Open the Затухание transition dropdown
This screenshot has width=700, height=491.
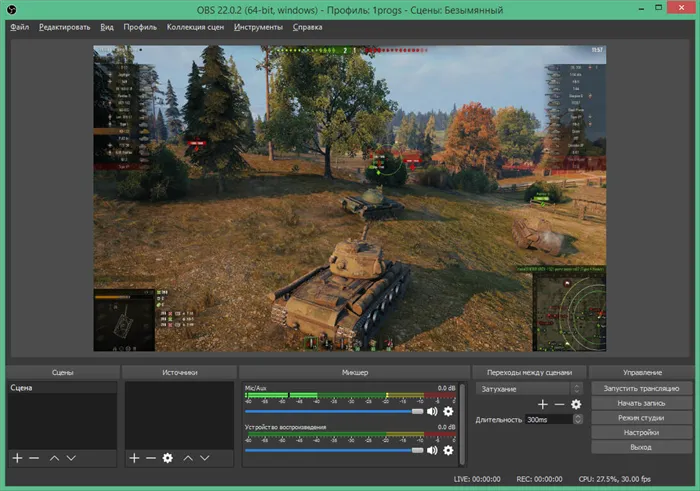click(529, 389)
